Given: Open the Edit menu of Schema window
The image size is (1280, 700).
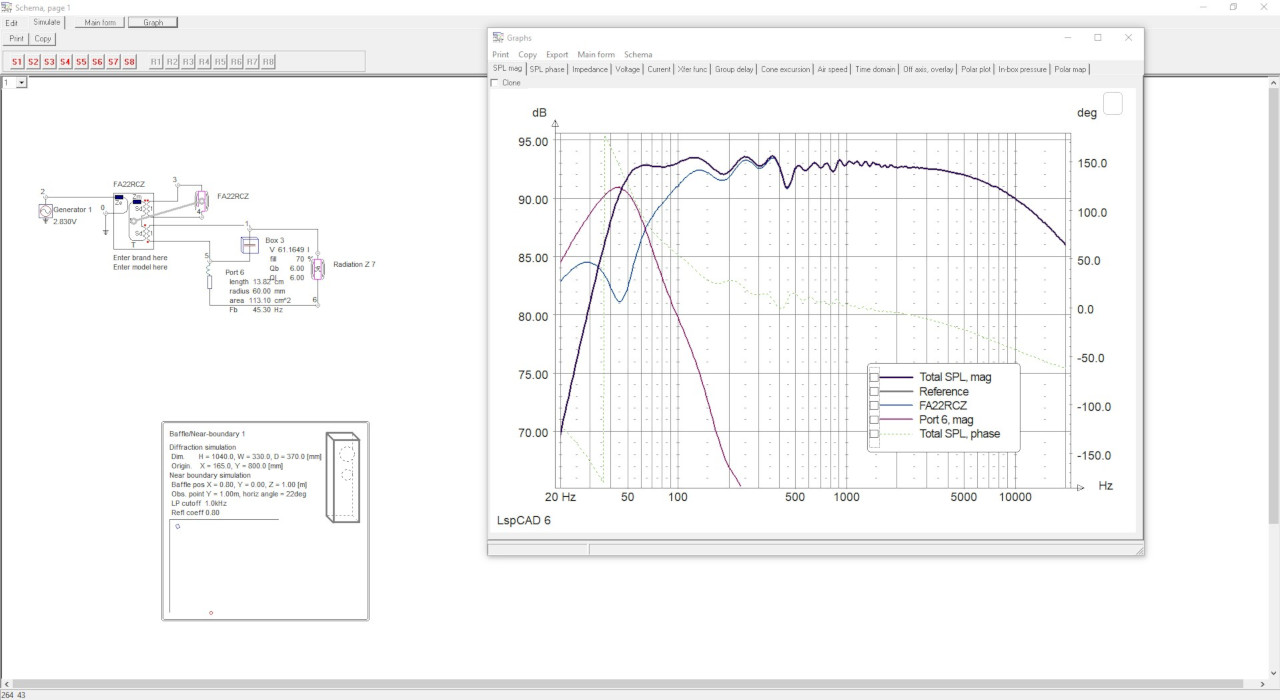Looking at the screenshot, I should pos(11,22).
